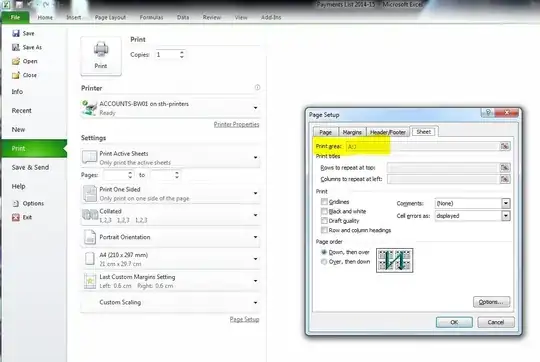Screen dimensions: 540x362
Task: Click the Page Setup help question mark
Action: pyautogui.click(x=488, y=113)
